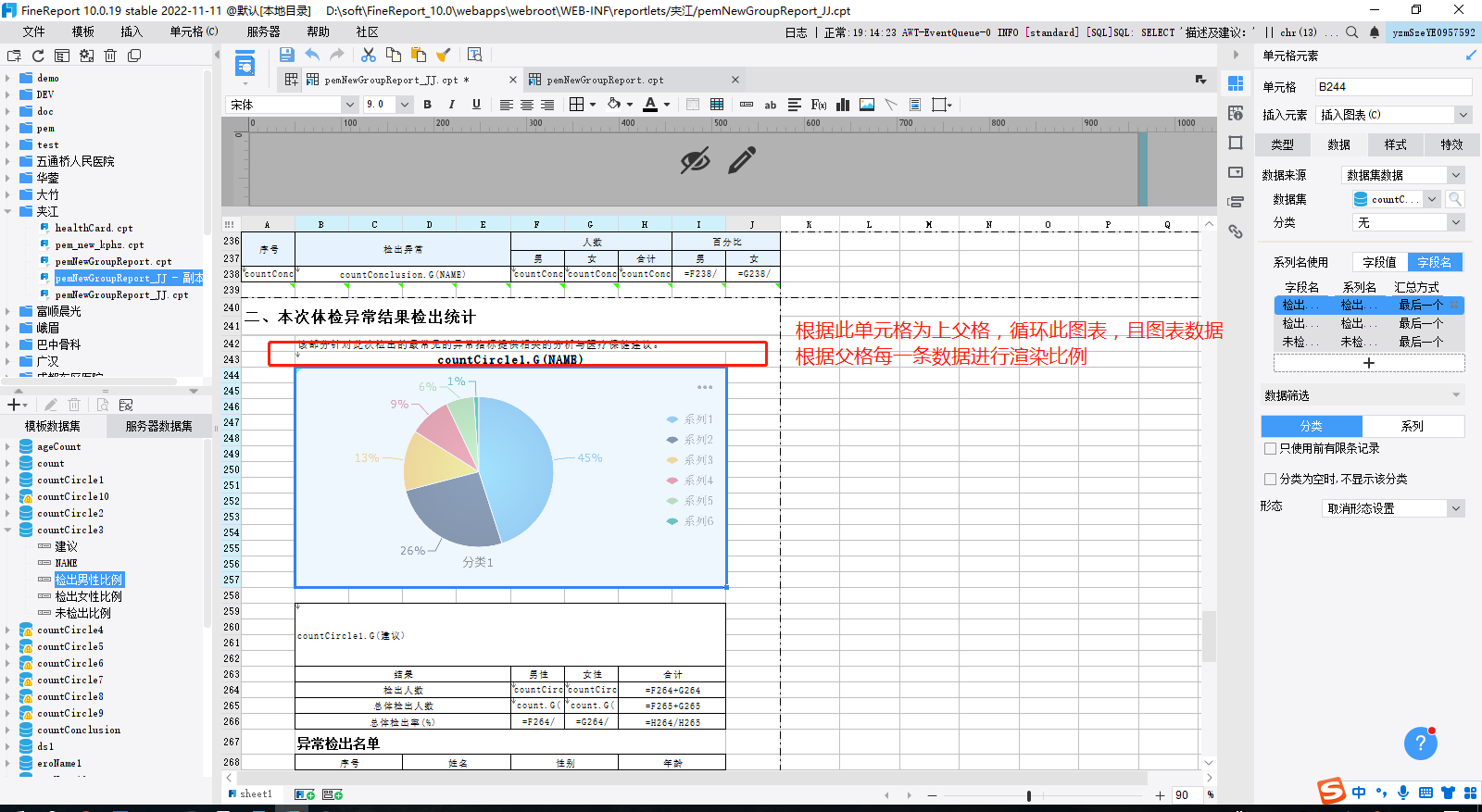
Task: Click the paste clipboard icon
Action: point(419,55)
